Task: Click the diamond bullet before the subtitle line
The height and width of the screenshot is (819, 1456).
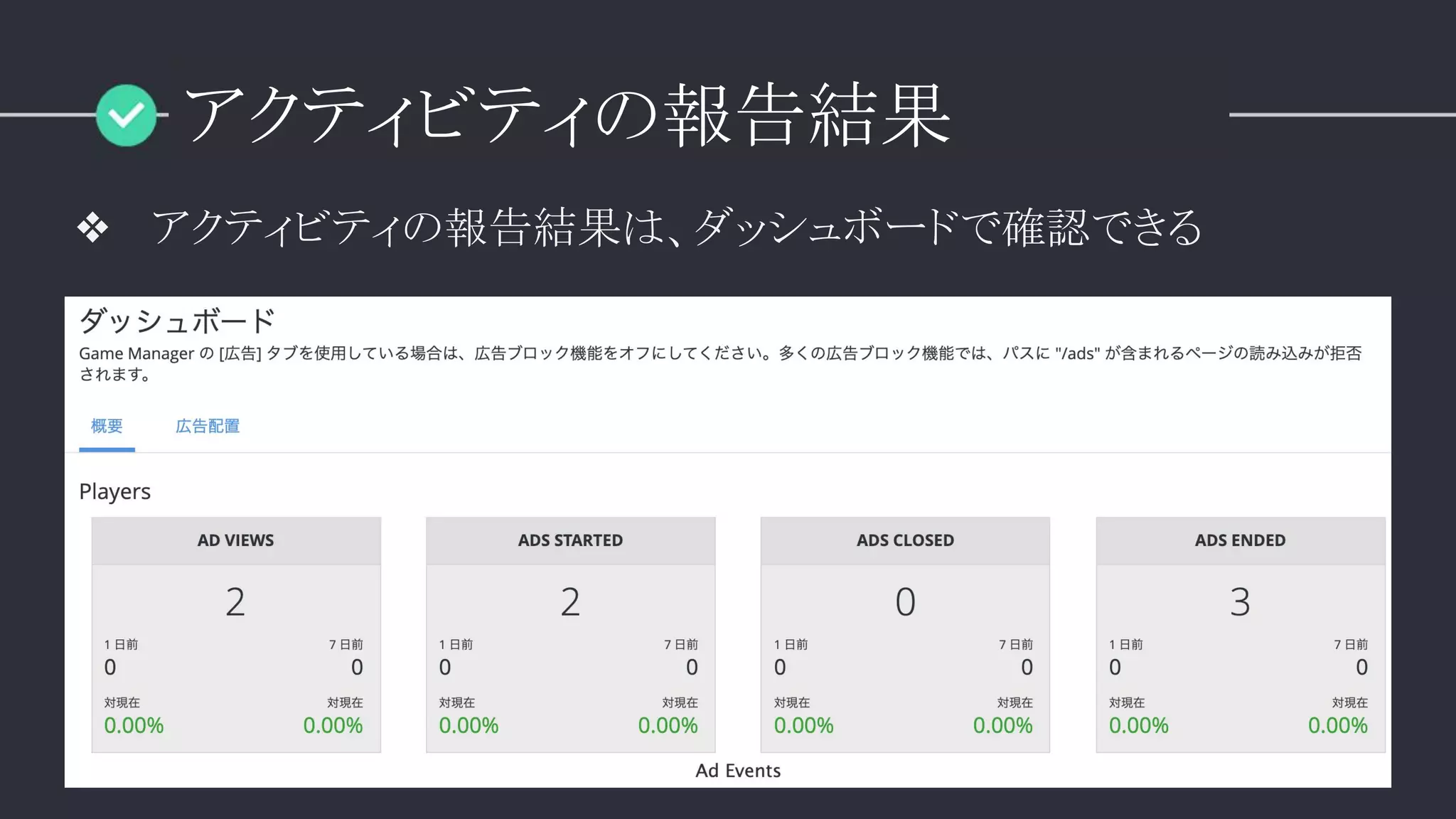Action: [x=93, y=229]
